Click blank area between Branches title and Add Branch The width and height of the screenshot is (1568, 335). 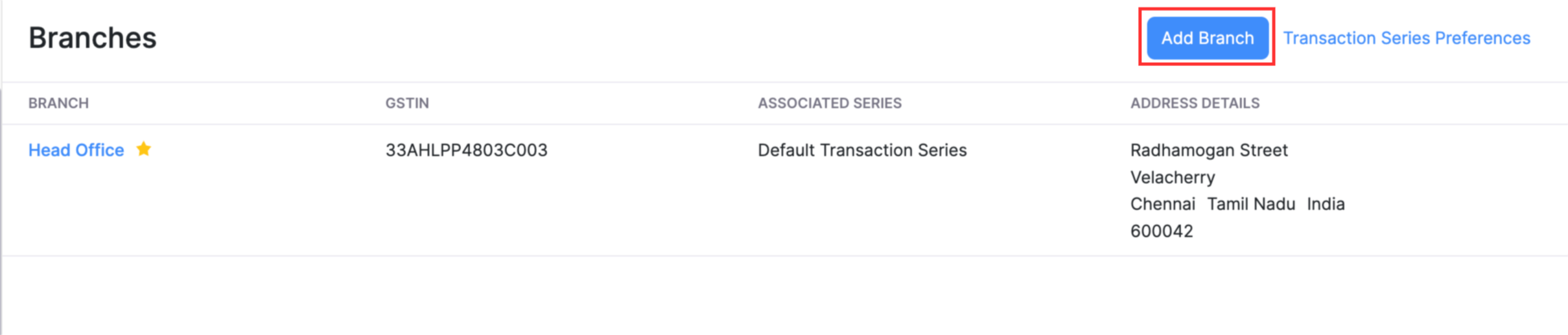click(x=648, y=38)
